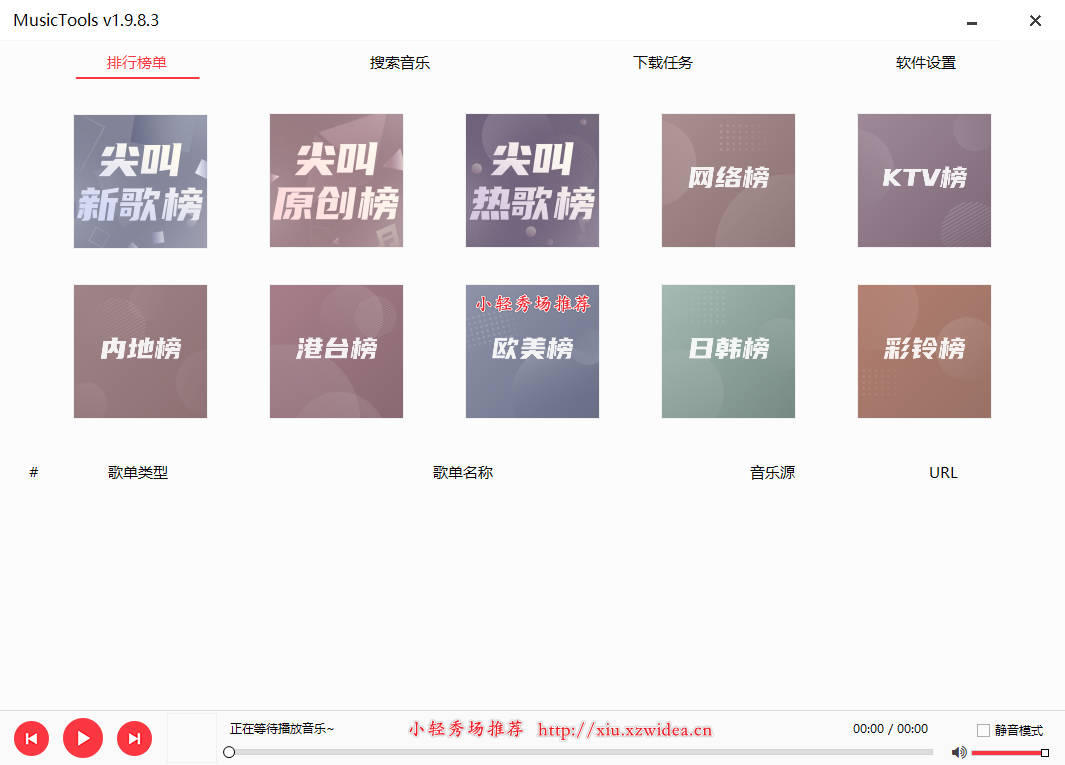
Task: Open the 软件设置 settings tab
Action: point(926,62)
